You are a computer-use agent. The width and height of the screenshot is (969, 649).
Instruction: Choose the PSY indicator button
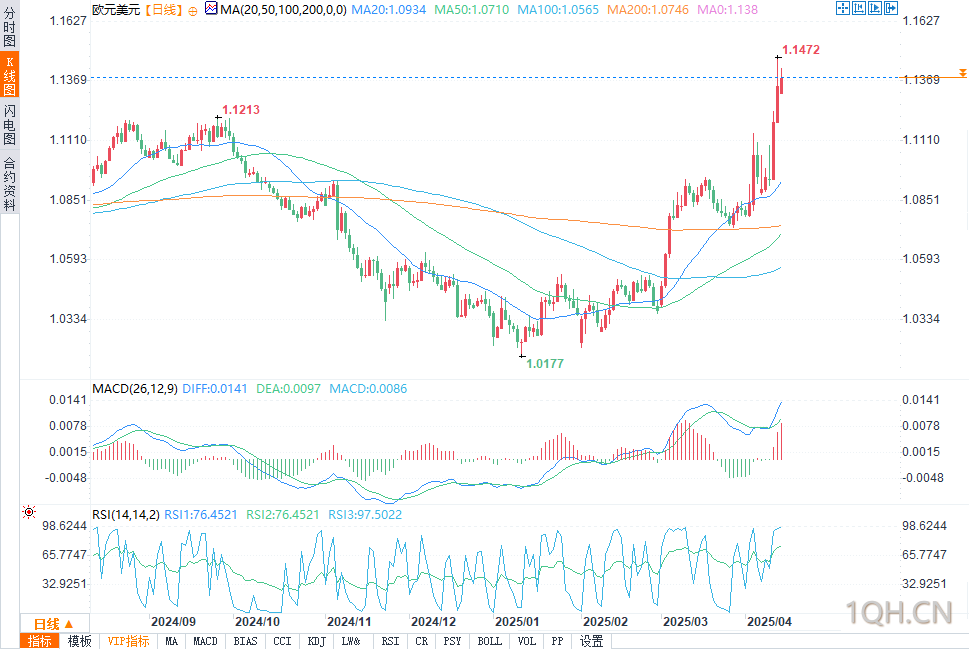452,641
